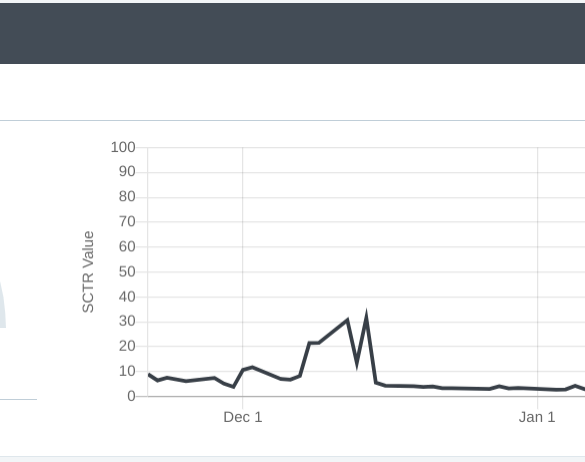Click the 30 tick label on y-axis
The width and height of the screenshot is (585, 462).
(x=127, y=321)
